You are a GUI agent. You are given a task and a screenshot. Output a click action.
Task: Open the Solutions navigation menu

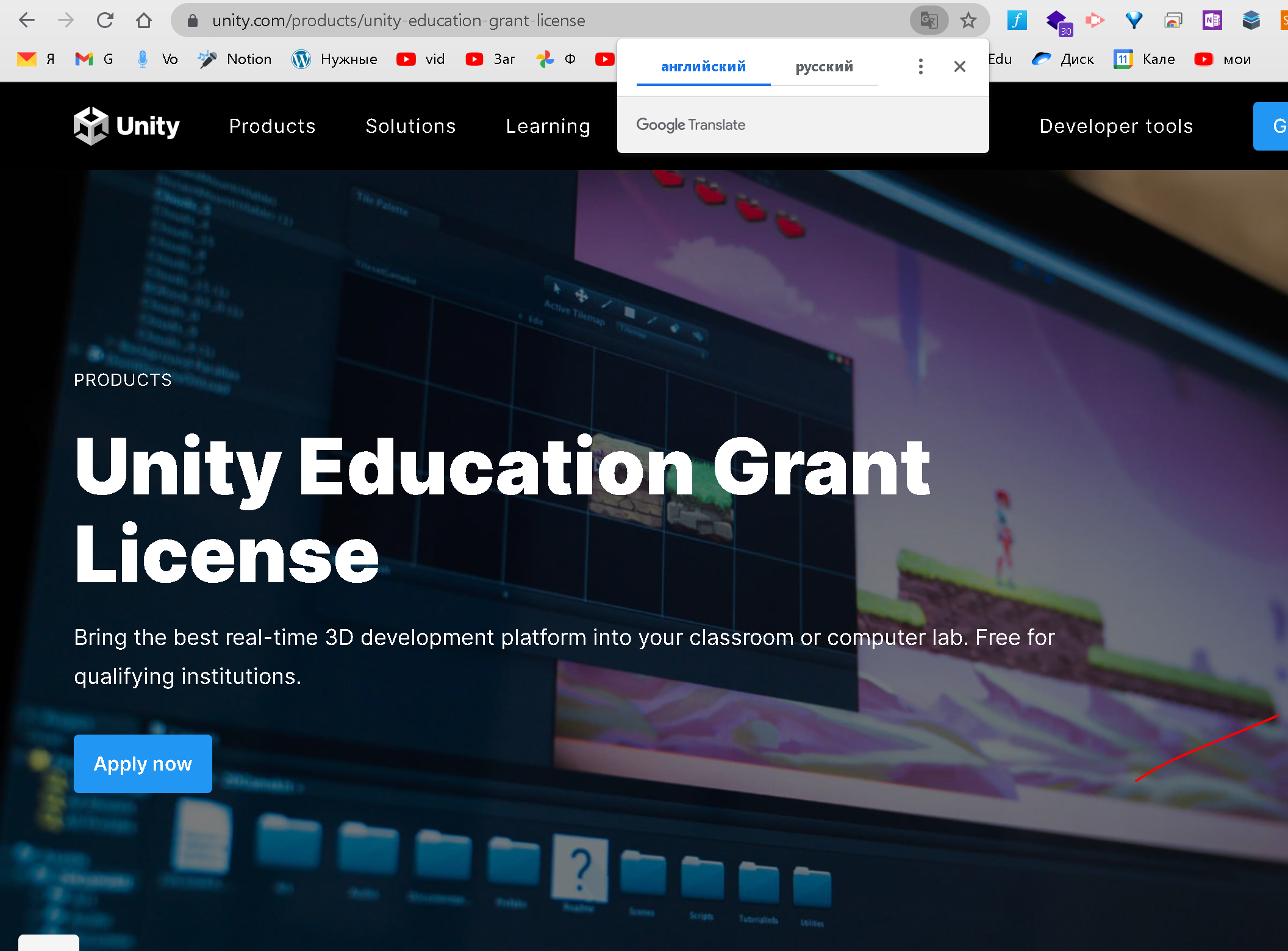410,126
